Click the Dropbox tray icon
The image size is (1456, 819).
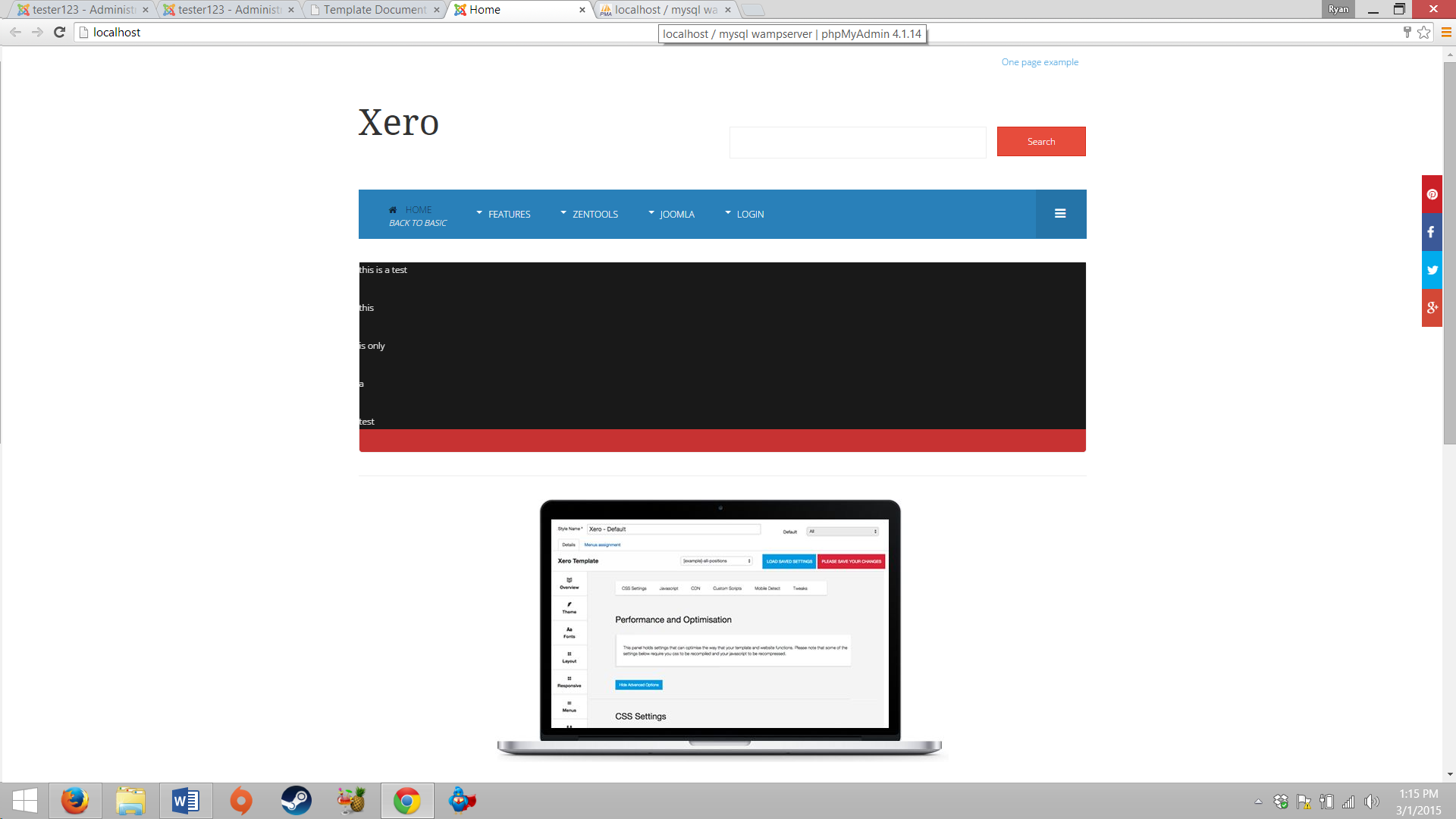tap(1281, 802)
